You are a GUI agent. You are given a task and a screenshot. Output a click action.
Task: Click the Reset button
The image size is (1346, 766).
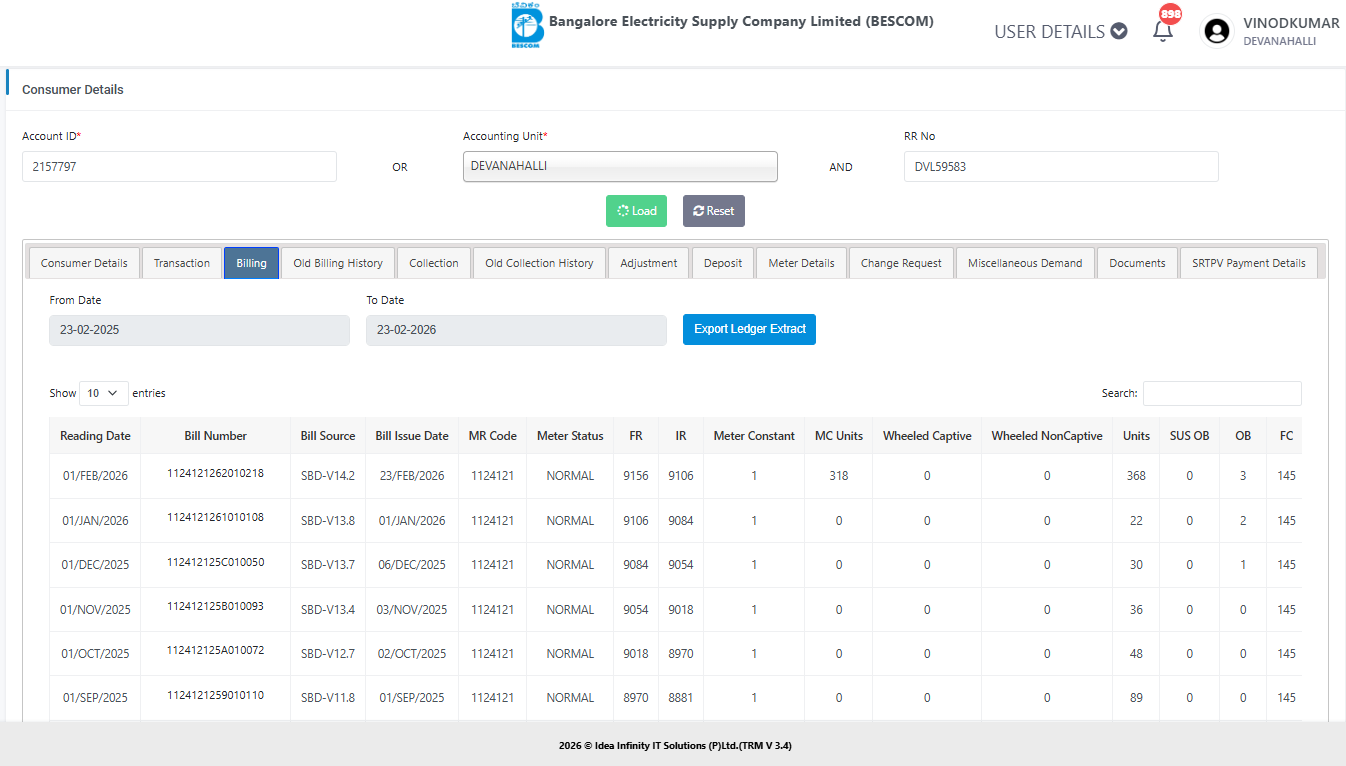coord(713,211)
